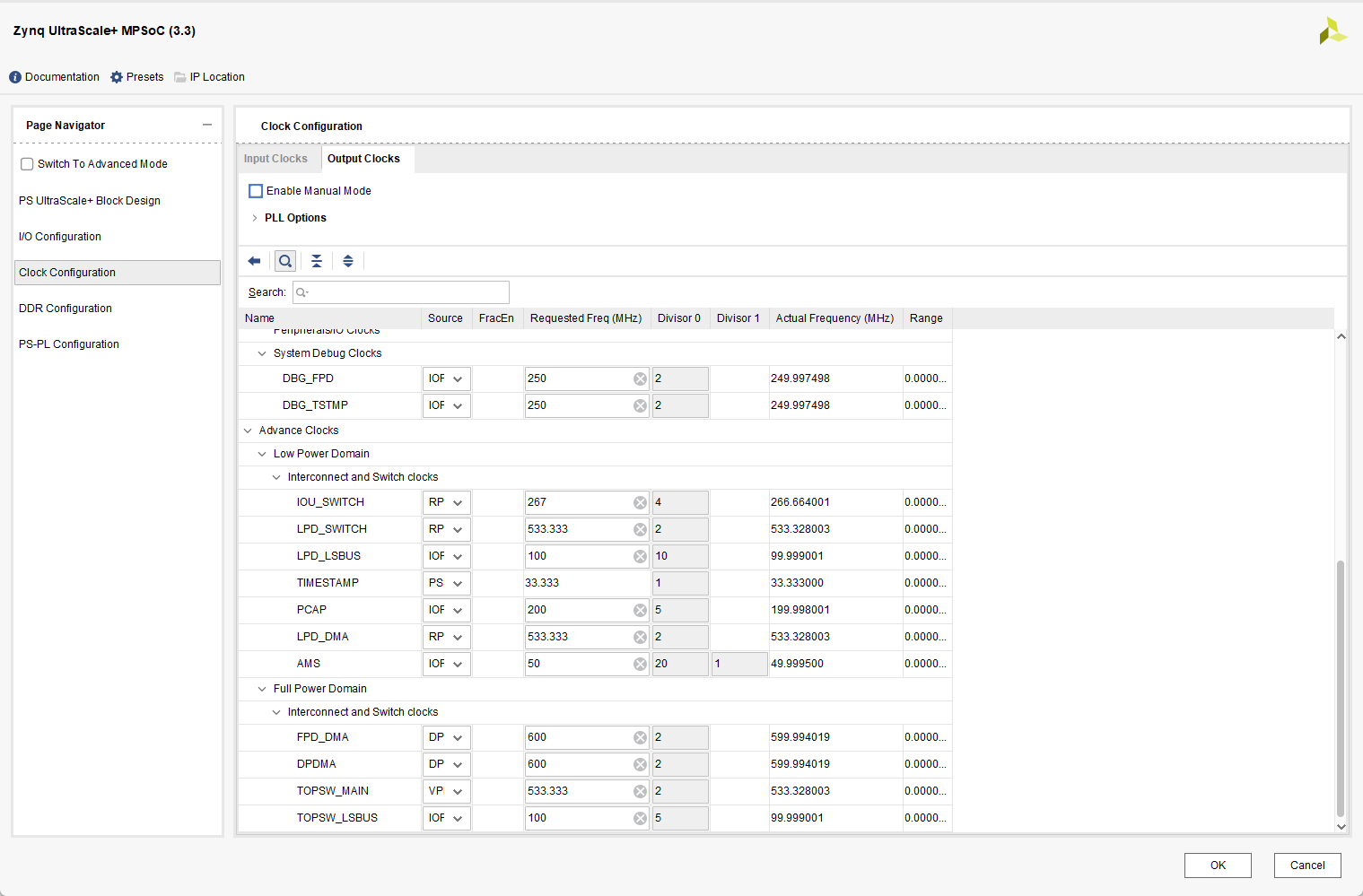Clear DBG_FPD requested frequency value
This screenshot has width=1363, height=896.
640,378
